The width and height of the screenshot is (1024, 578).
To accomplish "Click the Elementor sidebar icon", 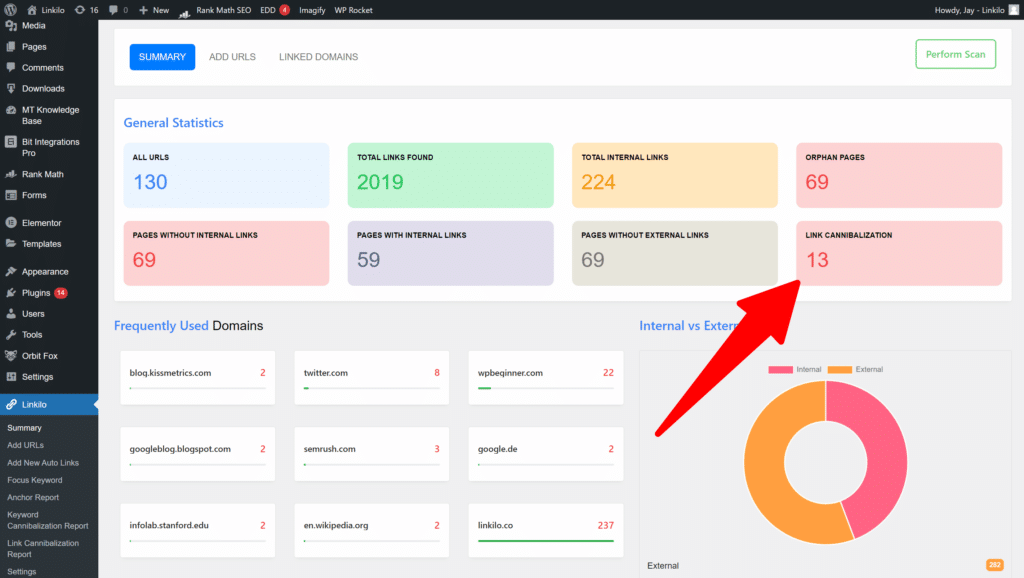I will pyautogui.click(x=11, y=223).
